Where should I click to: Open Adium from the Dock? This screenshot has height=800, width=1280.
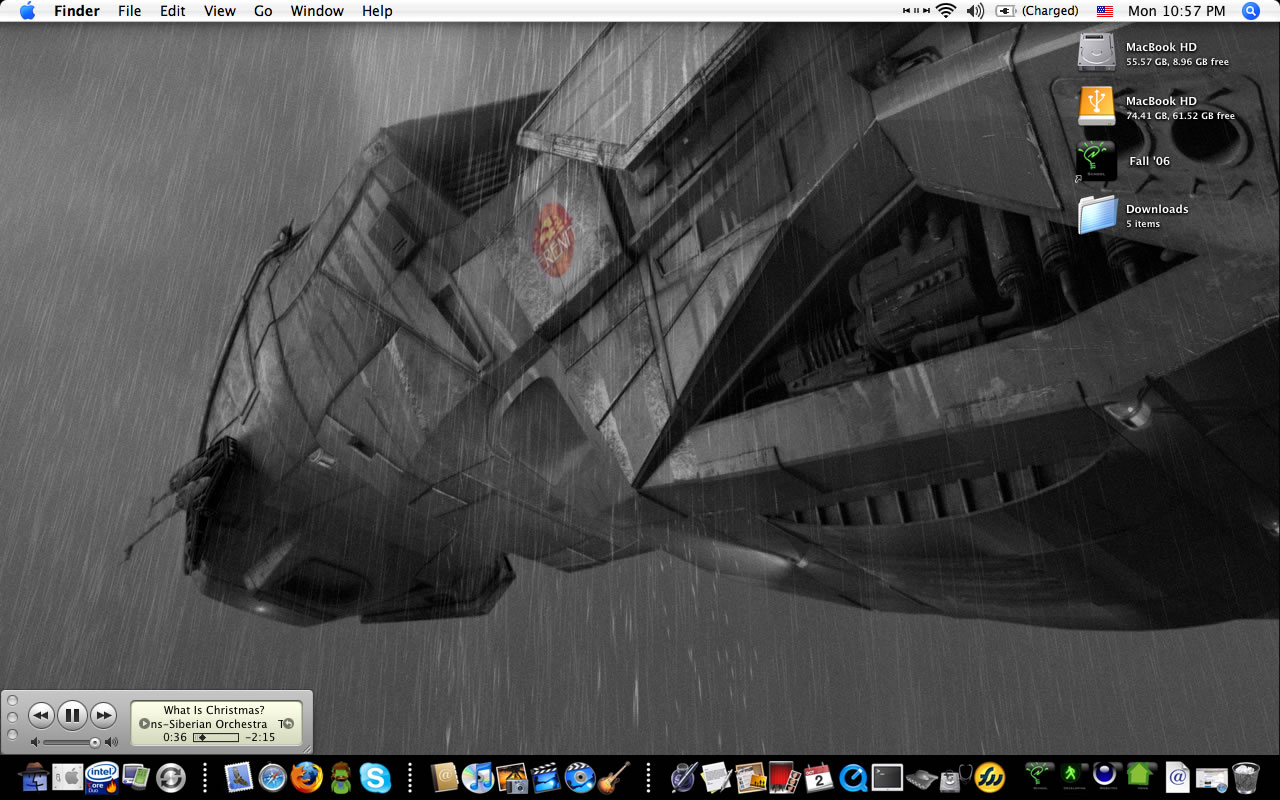(341, 777)
